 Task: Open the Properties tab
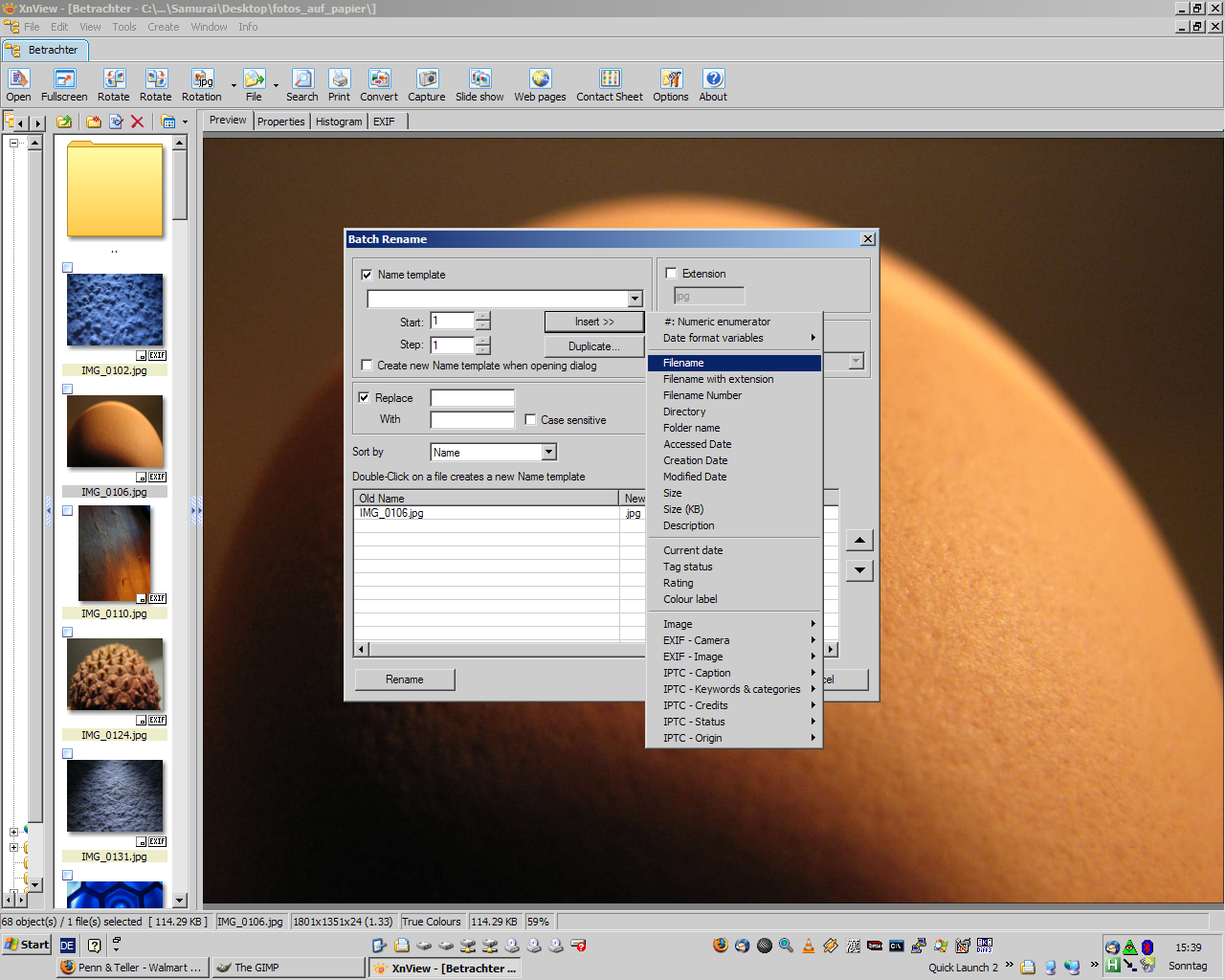[x=280, y=122]
